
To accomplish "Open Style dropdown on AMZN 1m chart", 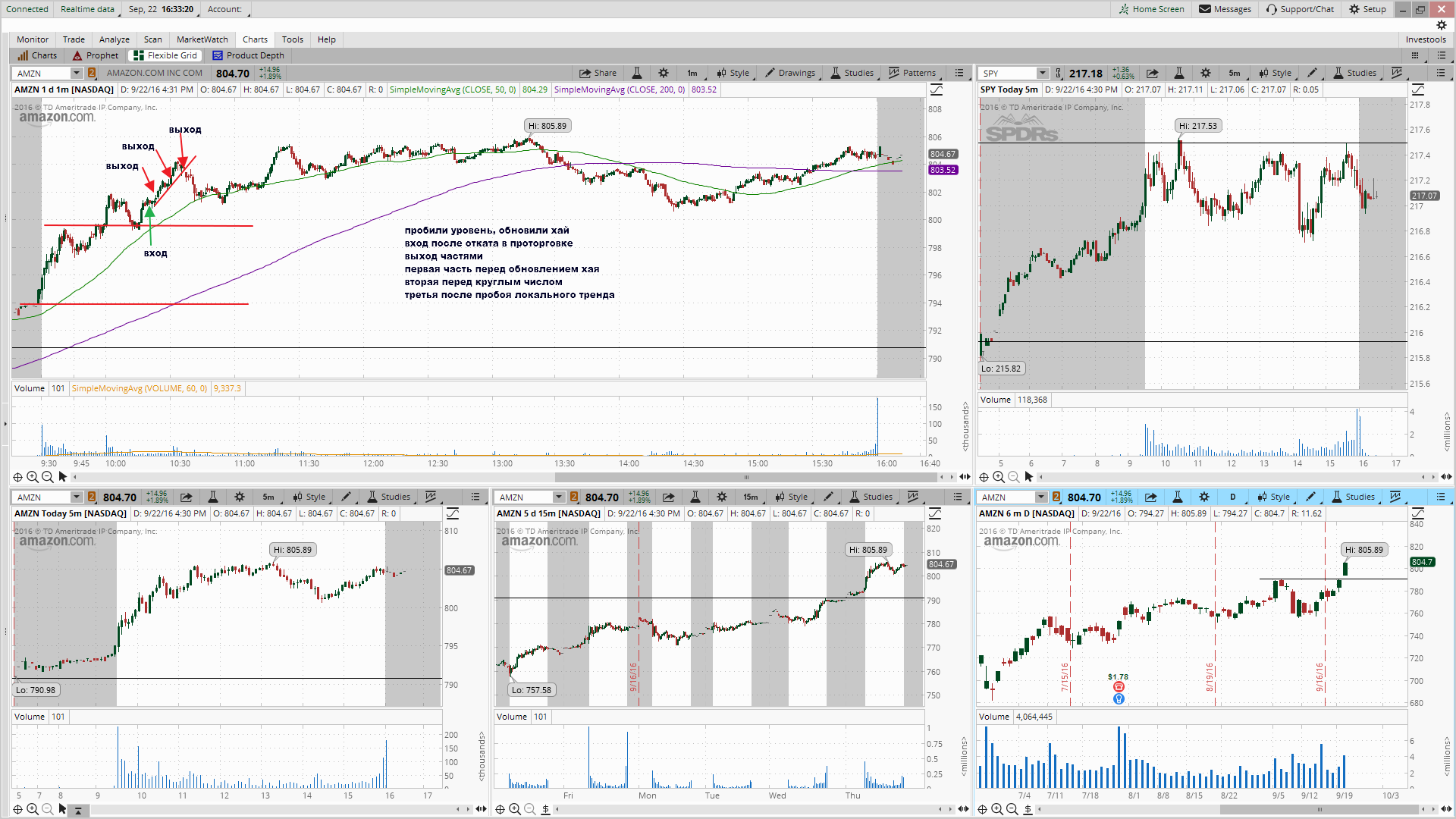I will [x=733, y=73].
